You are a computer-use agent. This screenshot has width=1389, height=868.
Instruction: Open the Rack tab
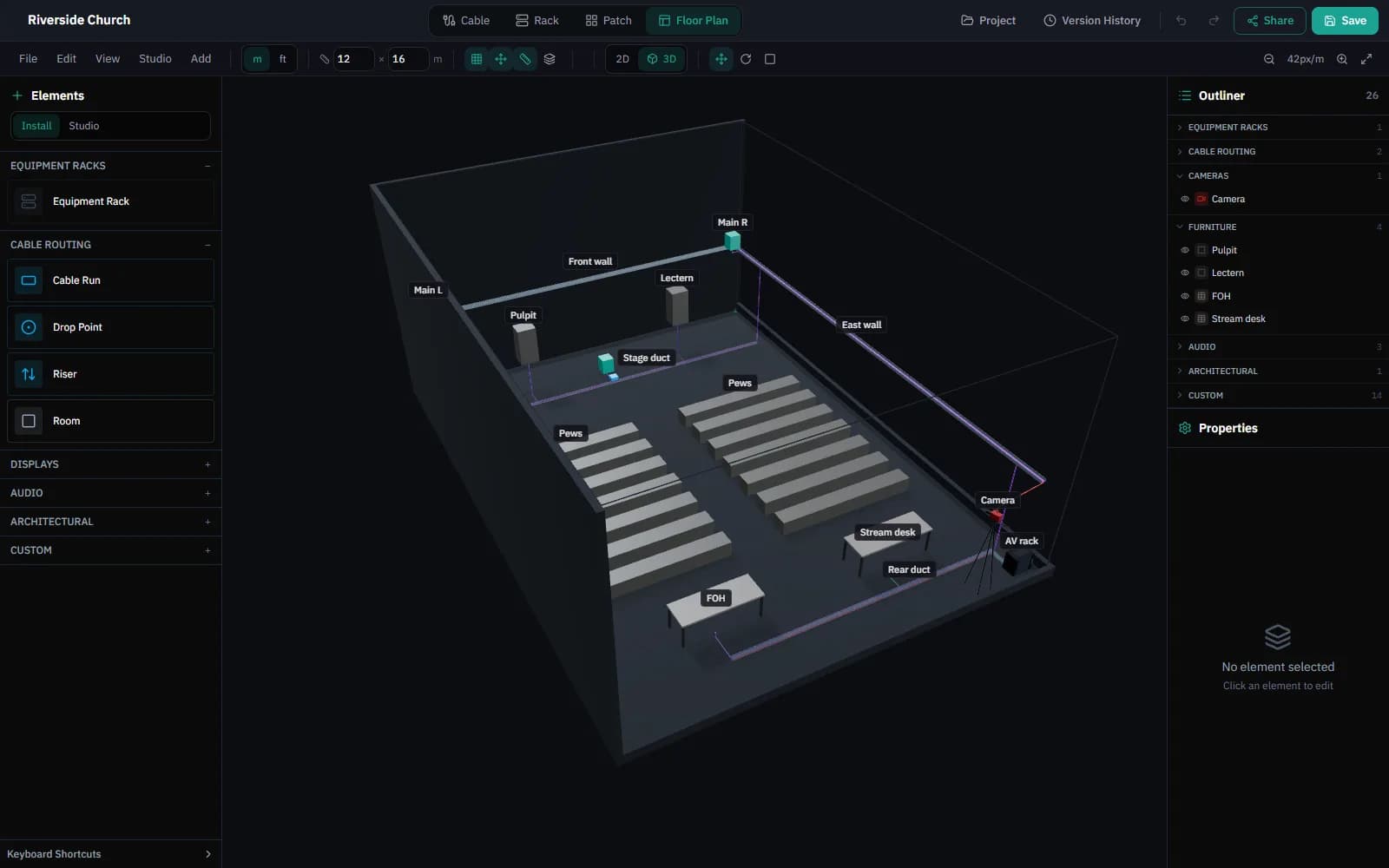click(x=537, y=21)
